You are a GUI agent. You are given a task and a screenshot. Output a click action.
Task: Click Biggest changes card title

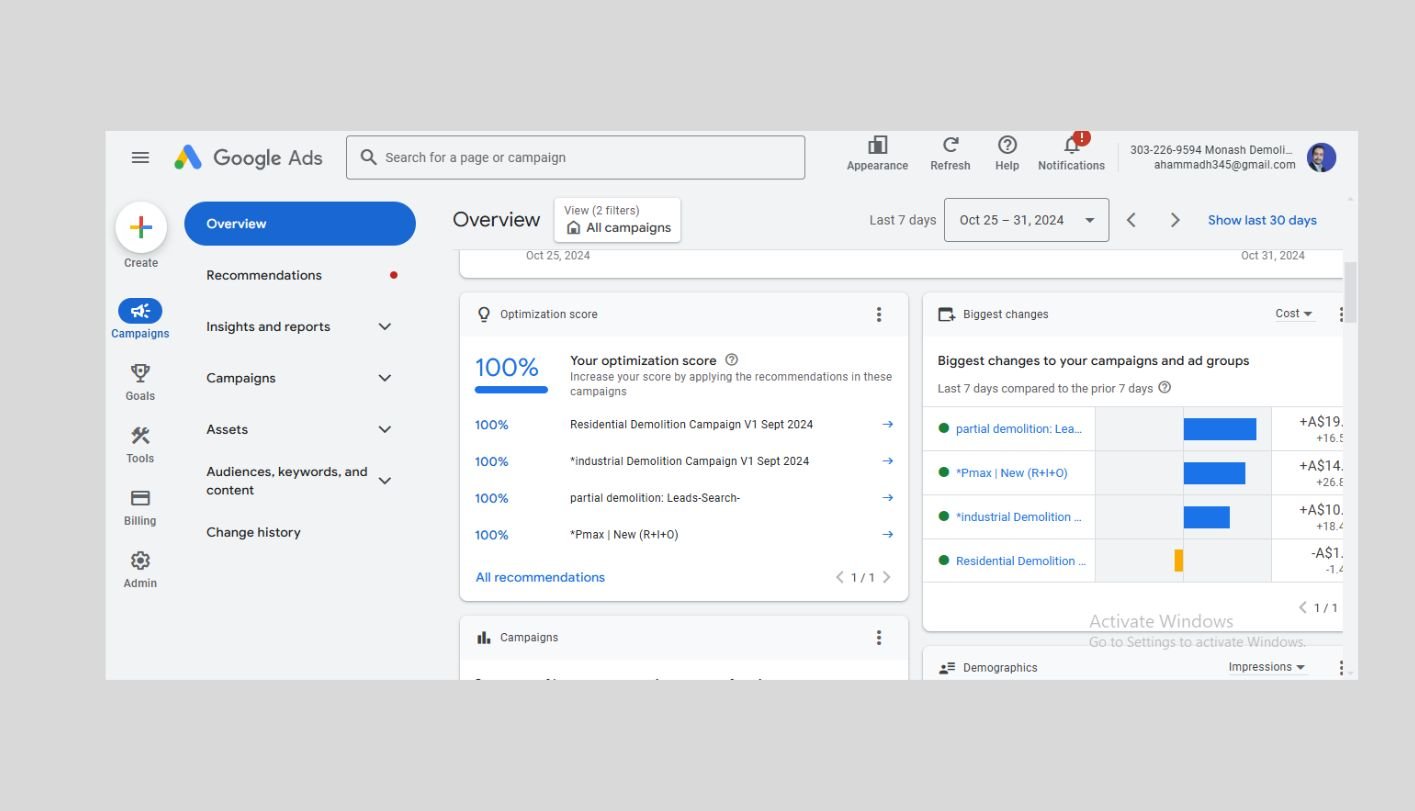coord(1005,314)
